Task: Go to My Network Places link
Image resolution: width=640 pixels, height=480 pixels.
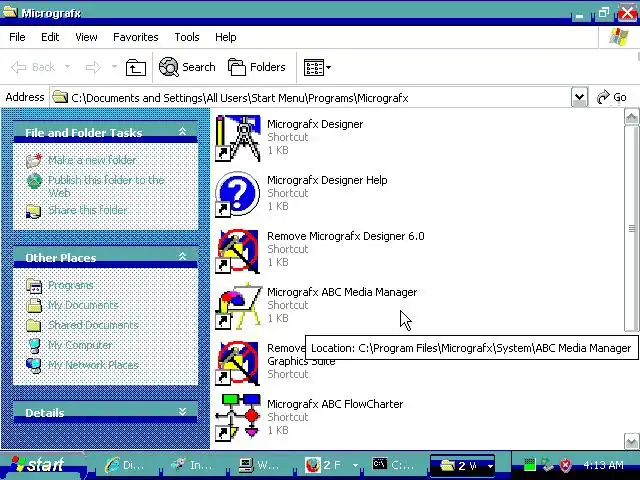Action: pos(93,365)
